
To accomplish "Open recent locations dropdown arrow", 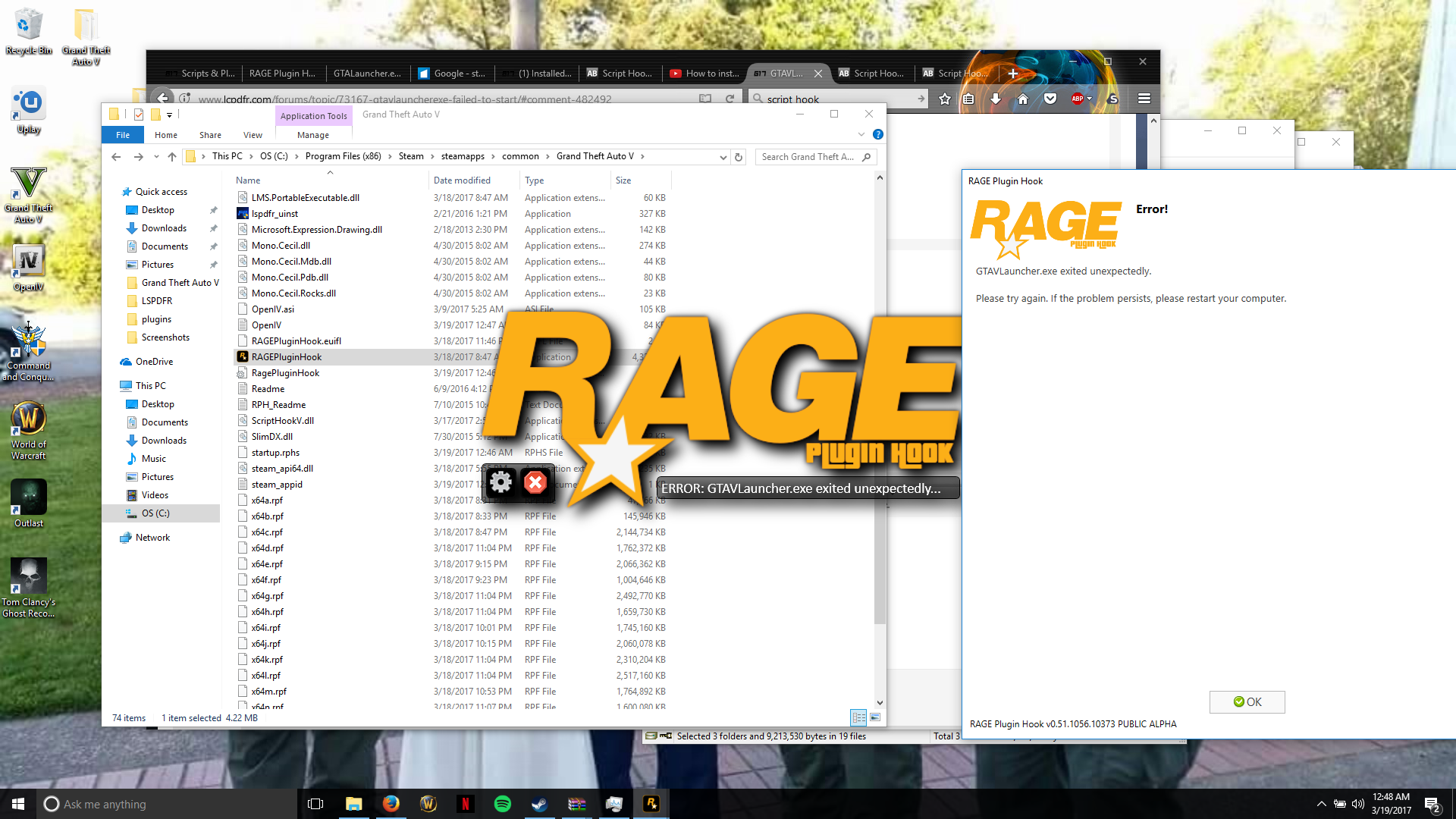I will (x=156, y=157).
